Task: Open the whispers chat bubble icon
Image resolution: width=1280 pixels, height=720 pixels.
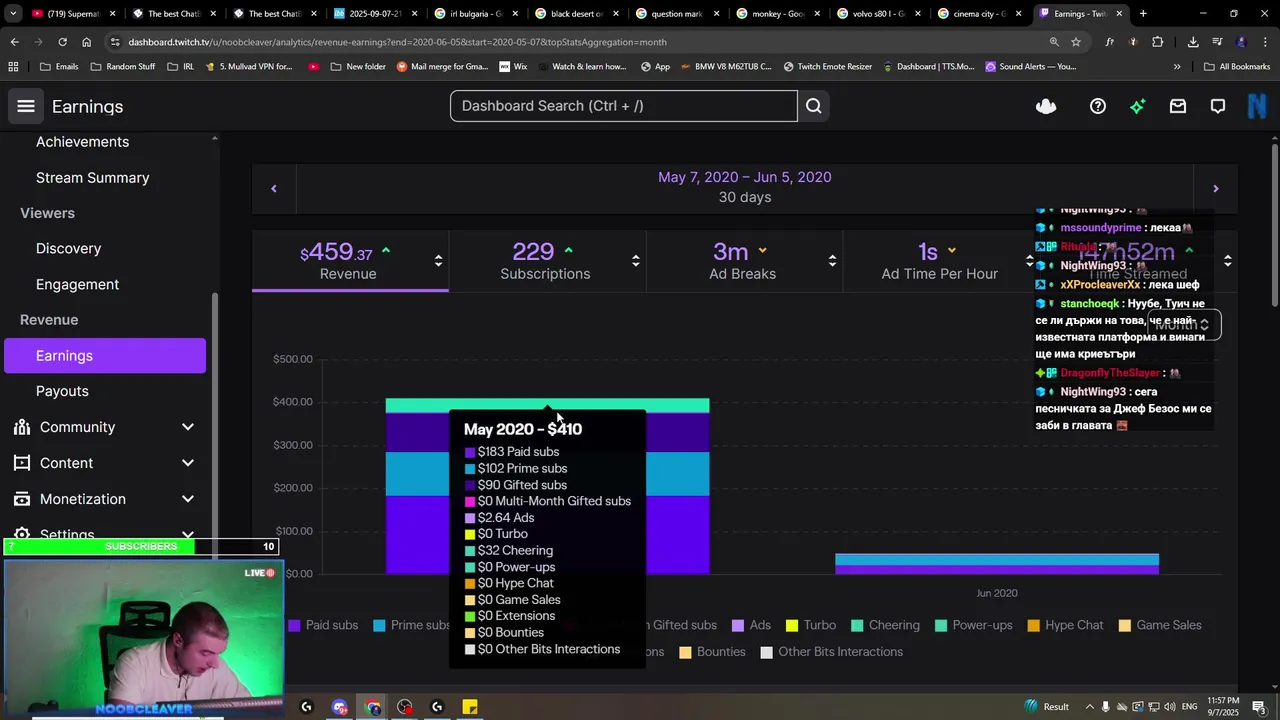Action: click(x=1218, y=106)
